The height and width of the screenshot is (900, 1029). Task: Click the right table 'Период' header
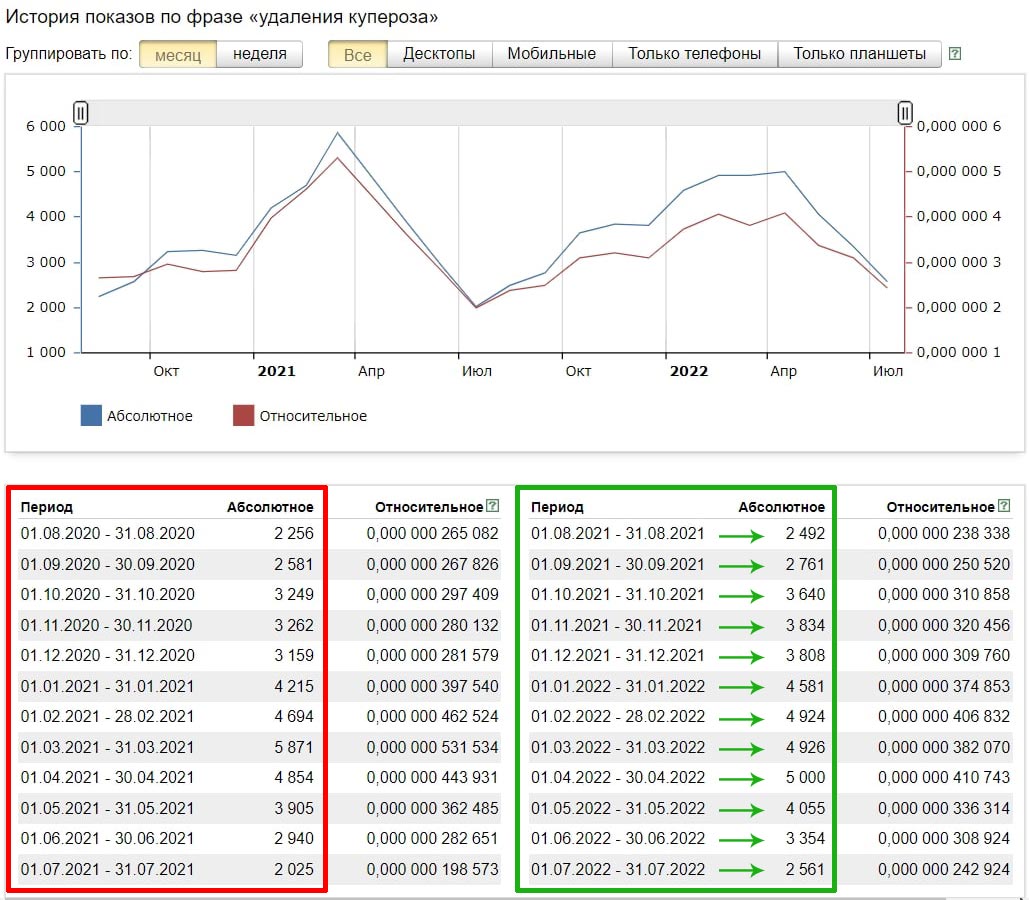pyautogui.click(x=557, y=507)
